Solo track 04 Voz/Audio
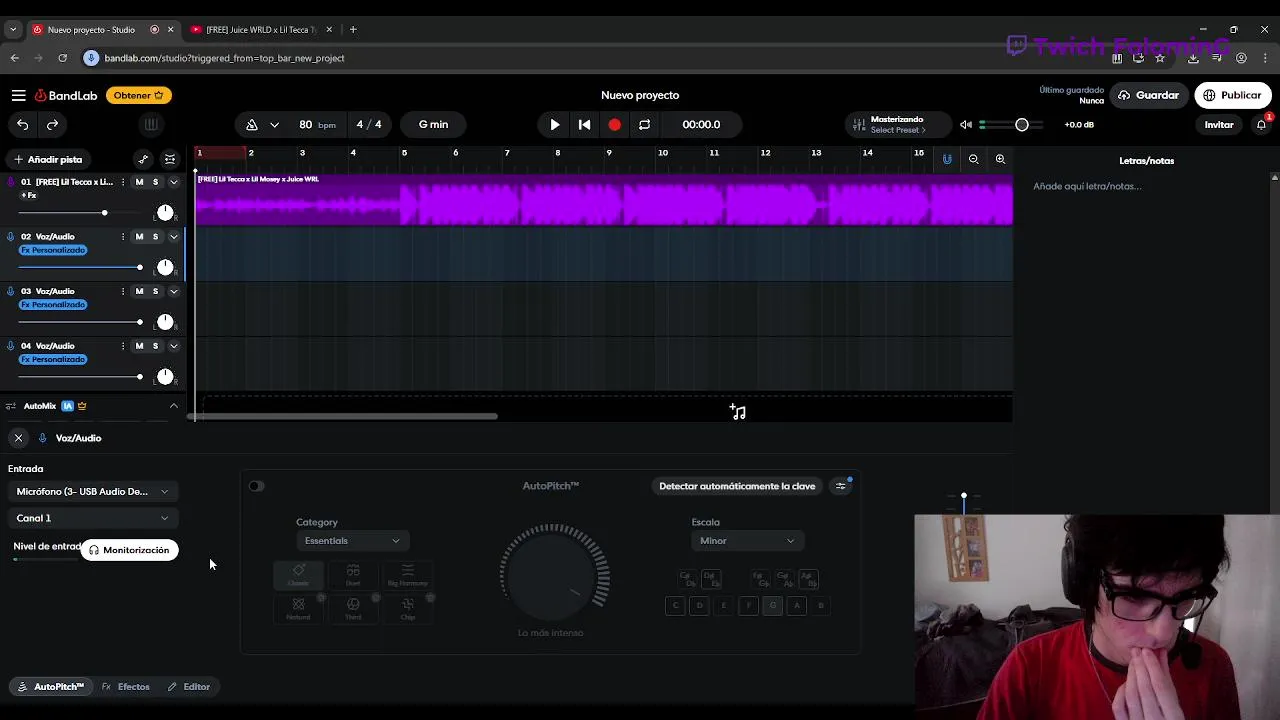The image size is (1280, 720). pos(155,346)
